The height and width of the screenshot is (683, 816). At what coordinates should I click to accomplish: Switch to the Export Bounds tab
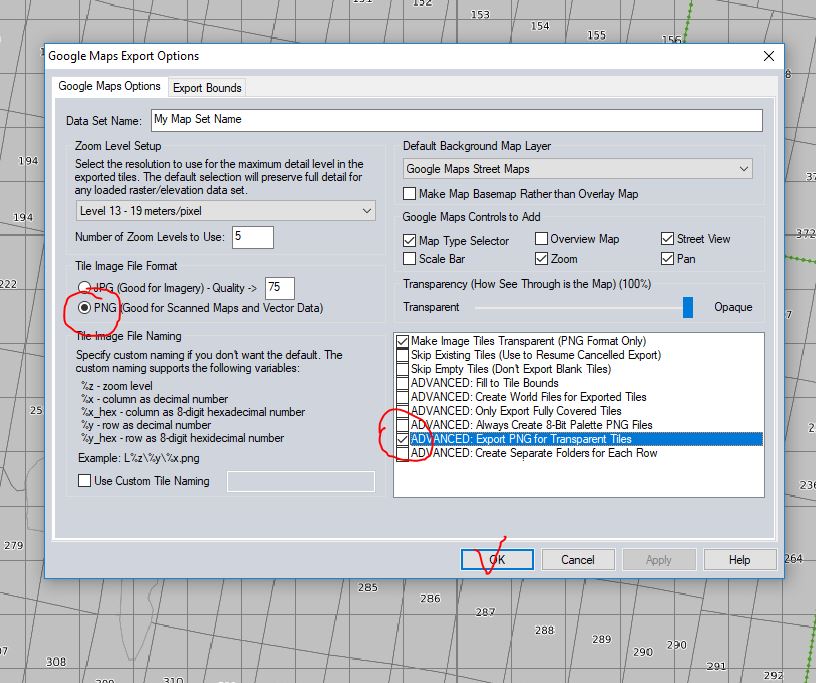[207, 88]
